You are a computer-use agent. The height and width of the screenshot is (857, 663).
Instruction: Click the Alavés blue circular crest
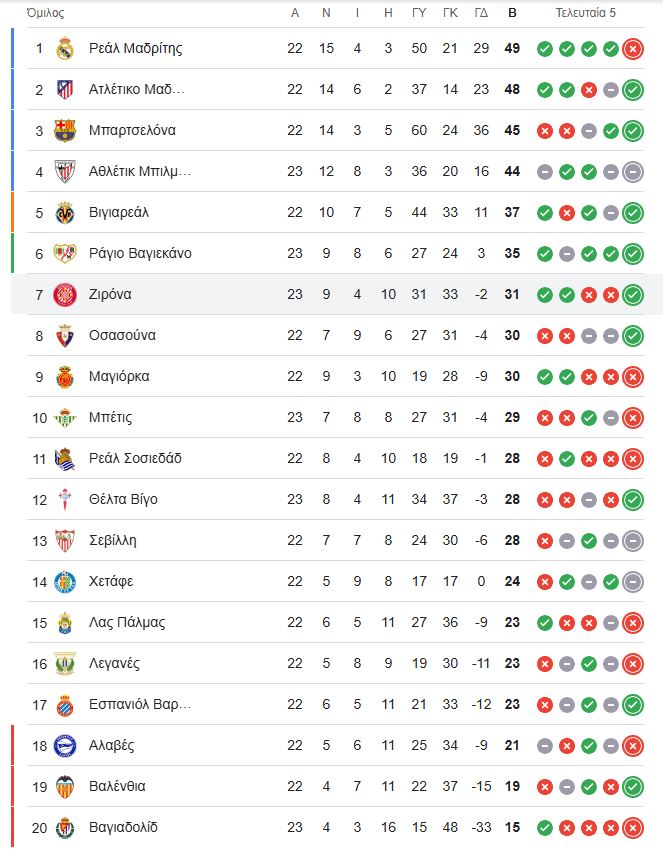[65, 746]
